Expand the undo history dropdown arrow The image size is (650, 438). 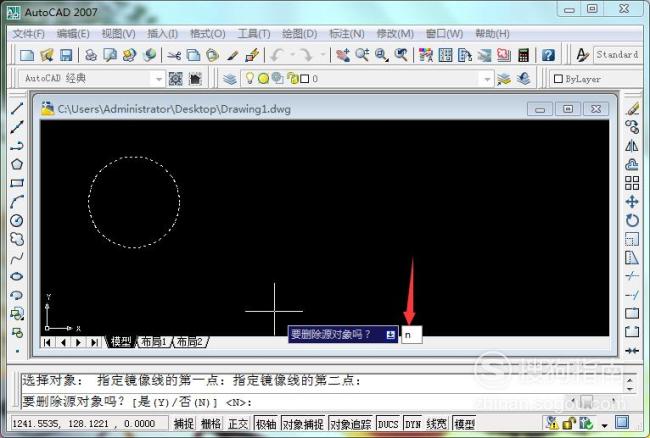pos(292,55)
